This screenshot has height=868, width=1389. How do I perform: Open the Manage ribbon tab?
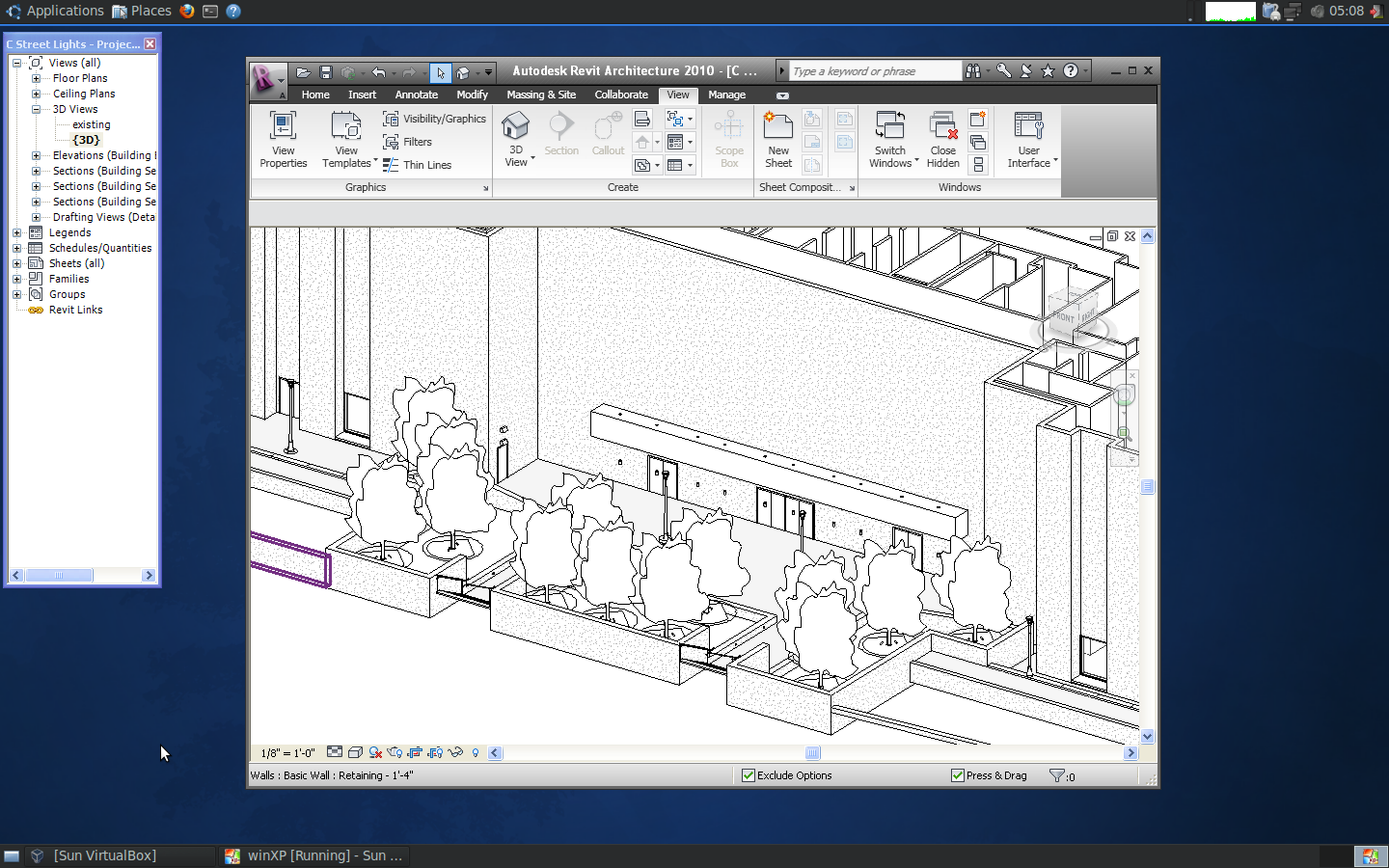point(726,95)
